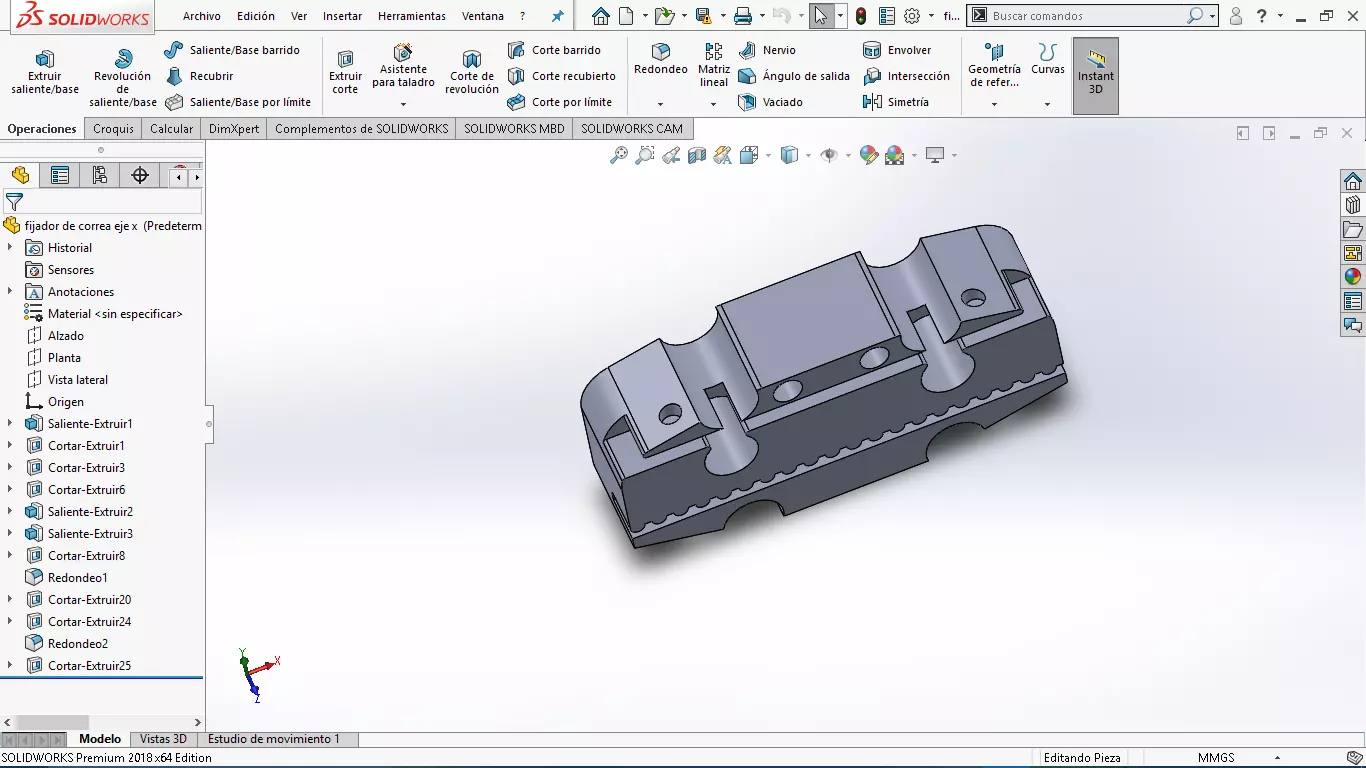
Task: Apply the Redondeo fillet tool
Action: coord(661,59)
